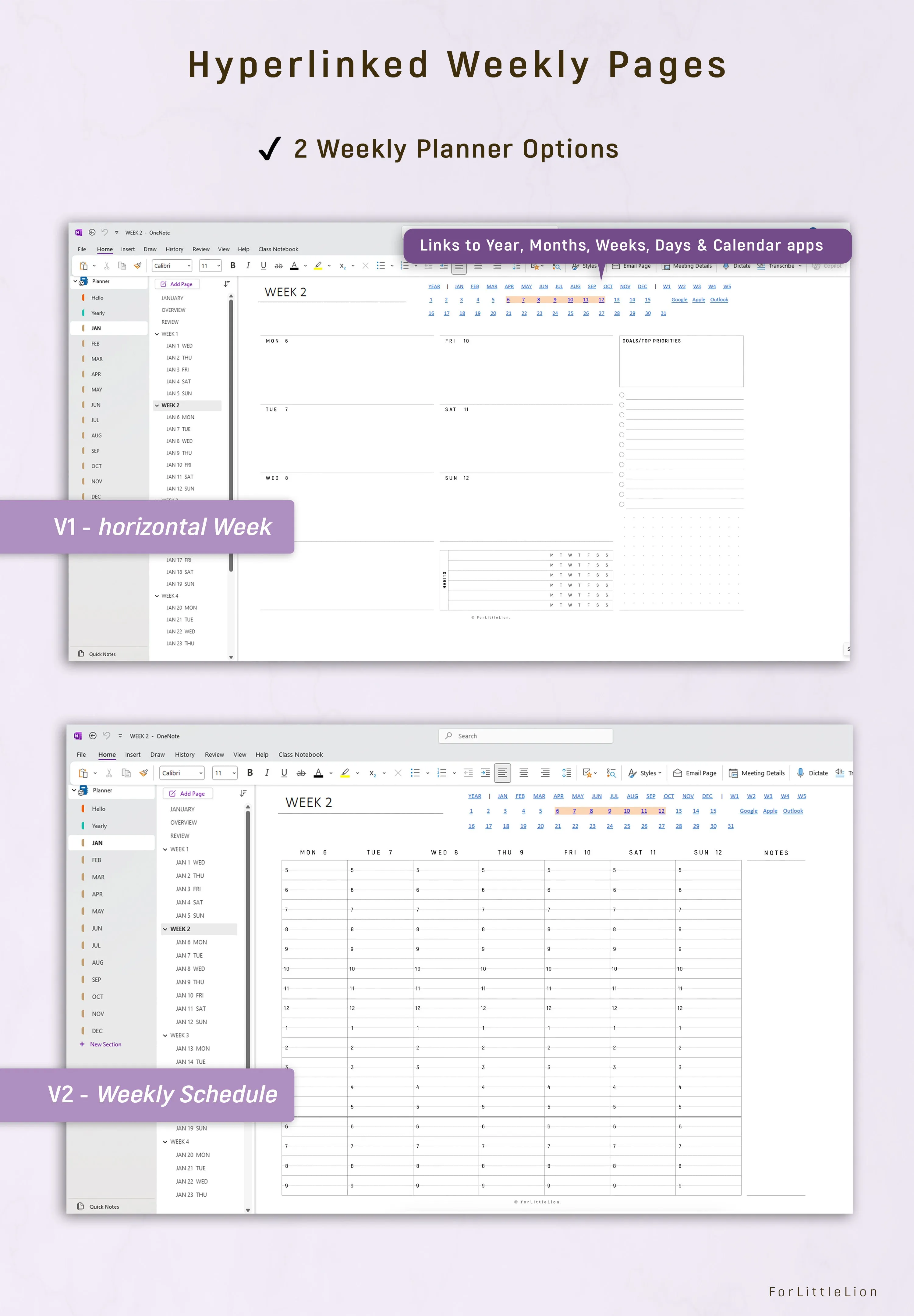Open History tab in upper OneNote window
Screen dimensions: 914x1316
tap(175, 249)
